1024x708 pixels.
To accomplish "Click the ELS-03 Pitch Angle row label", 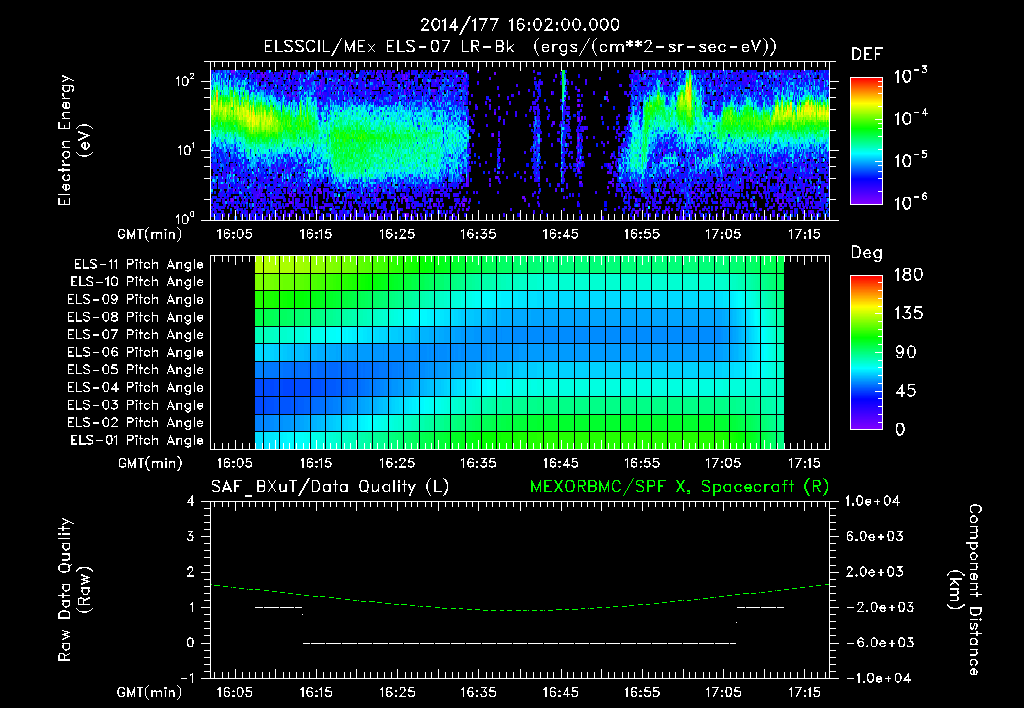I will click(x=136, y=405).
